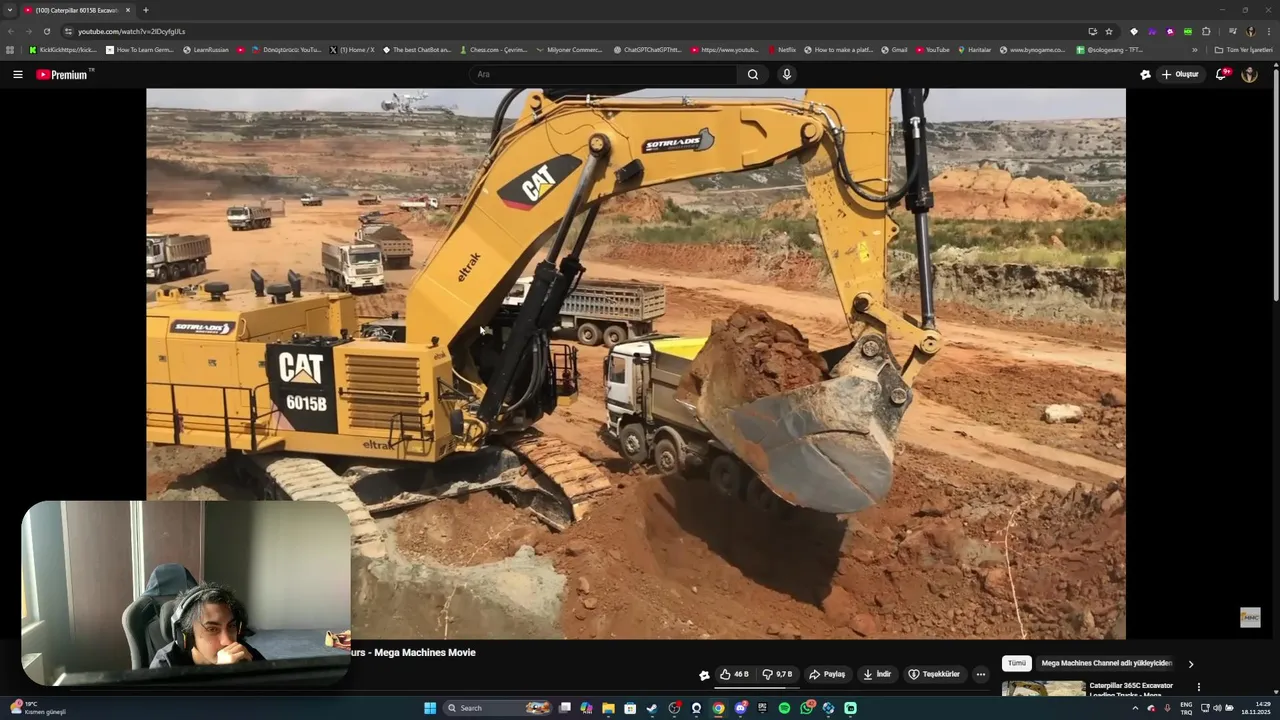Open the browser extensions puzzle icon
Screen dimensions: 1280x720
coord(1206,31)
